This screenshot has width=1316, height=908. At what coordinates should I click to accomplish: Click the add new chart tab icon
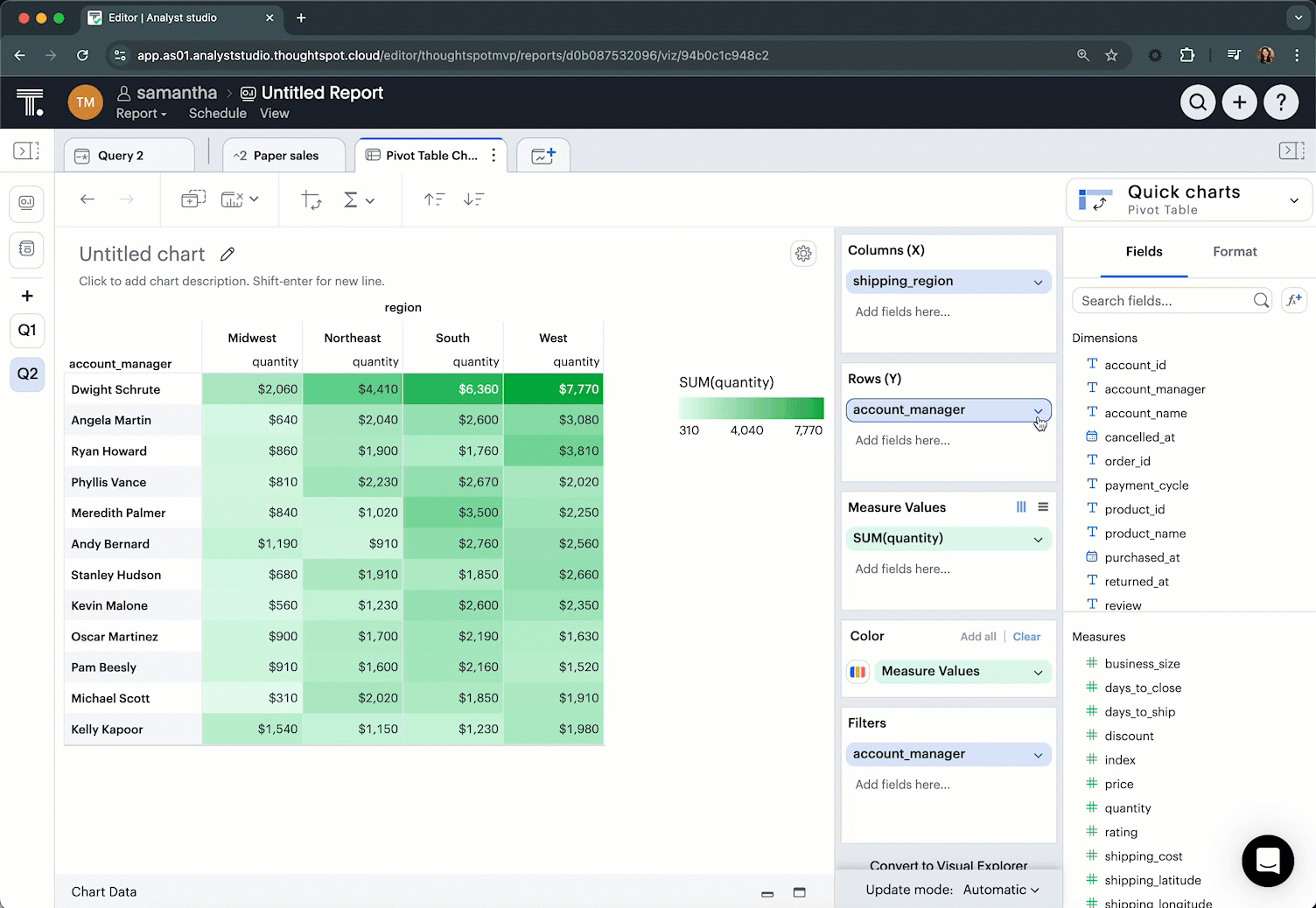point(543,156)
